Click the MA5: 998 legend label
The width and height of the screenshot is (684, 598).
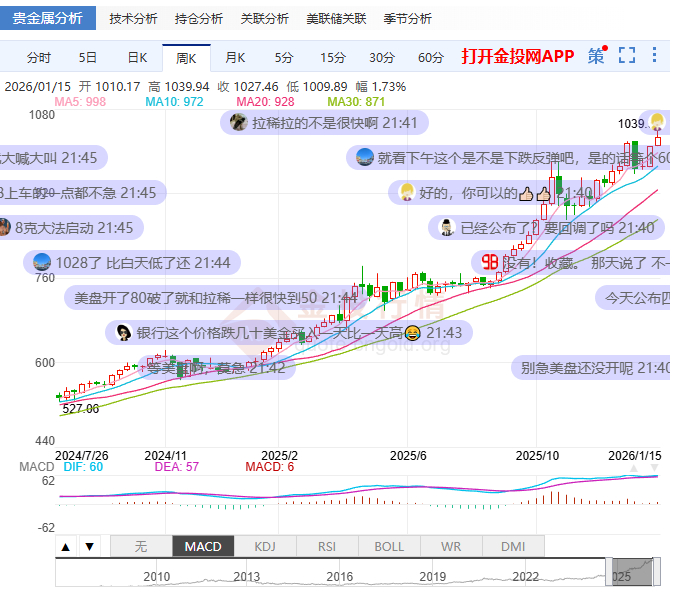pyautogui.click(x=80, y=102)
